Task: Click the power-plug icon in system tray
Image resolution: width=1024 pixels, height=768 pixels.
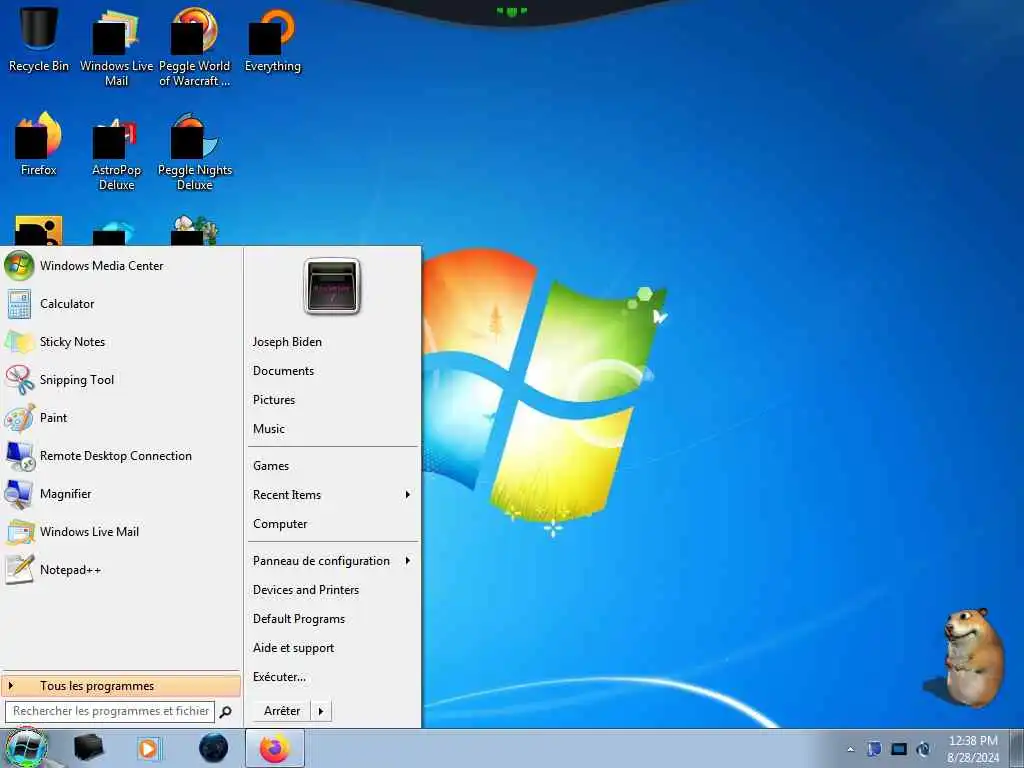Action: [x=923, y=749]
